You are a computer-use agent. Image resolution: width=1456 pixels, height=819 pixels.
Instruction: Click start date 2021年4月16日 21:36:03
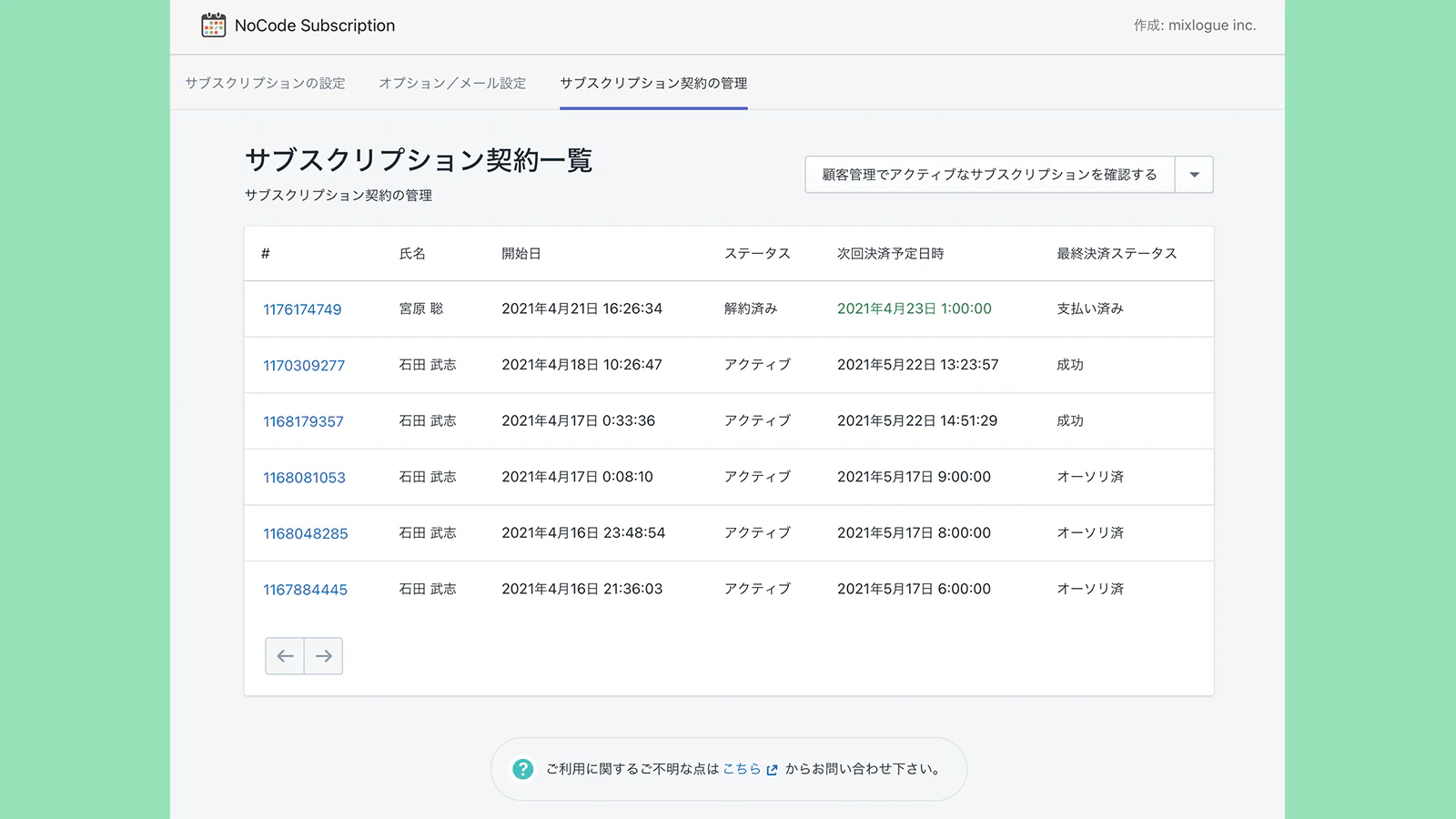(582, 589)
